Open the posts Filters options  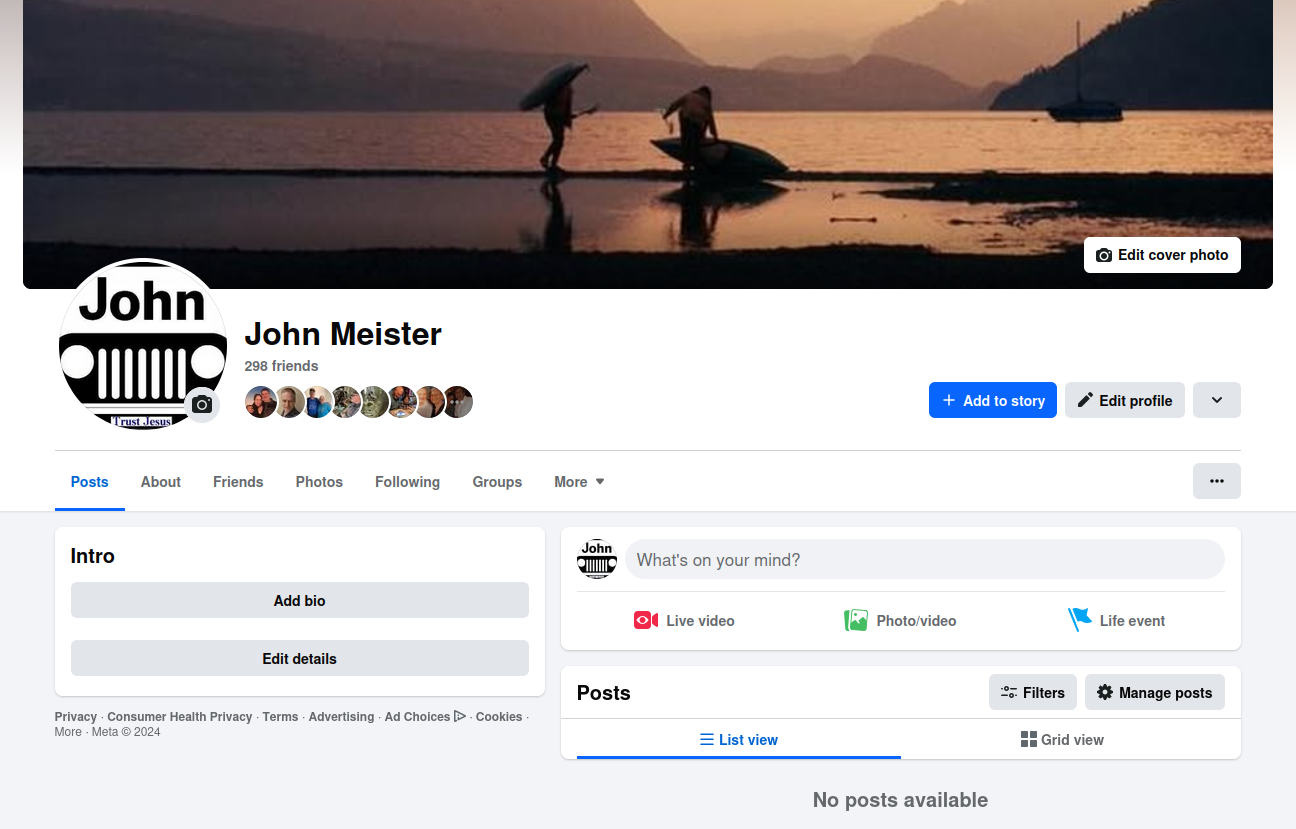1032,692
